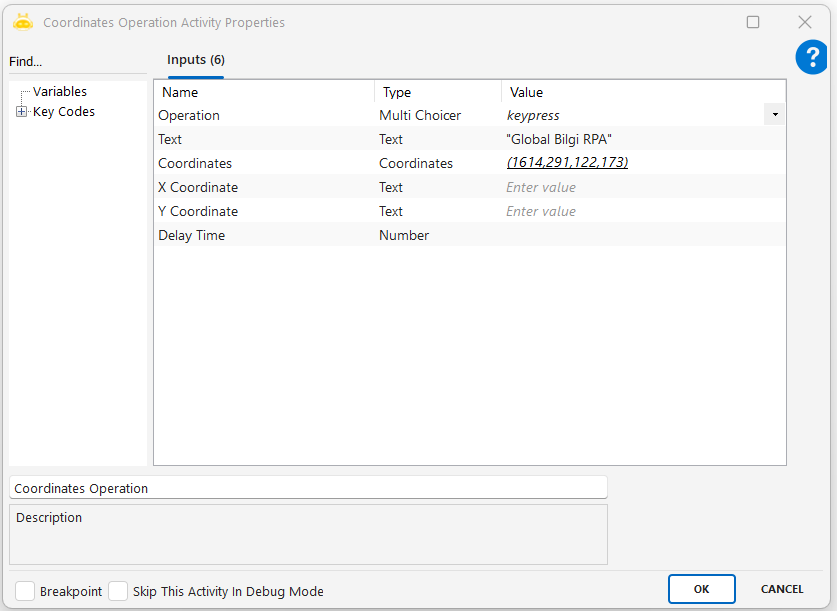Edit the Coordinates Operation name field
Screen dimensions: 837x611
[308, 488]
